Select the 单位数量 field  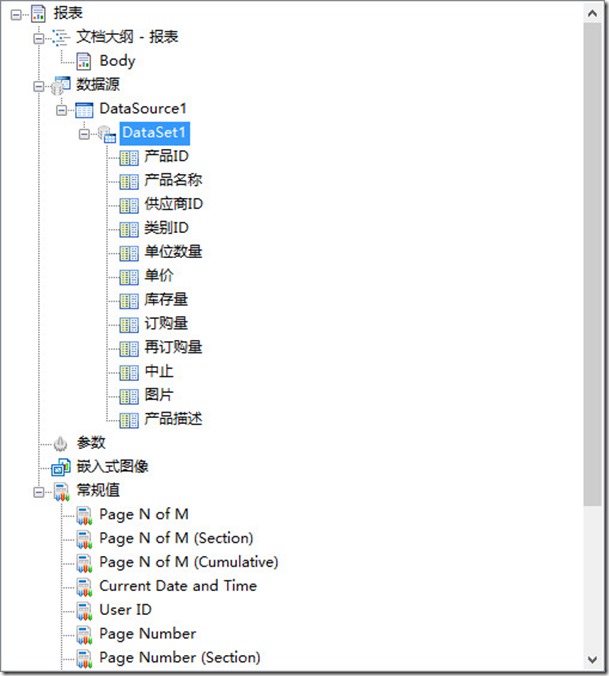click(x=173, y=252)
